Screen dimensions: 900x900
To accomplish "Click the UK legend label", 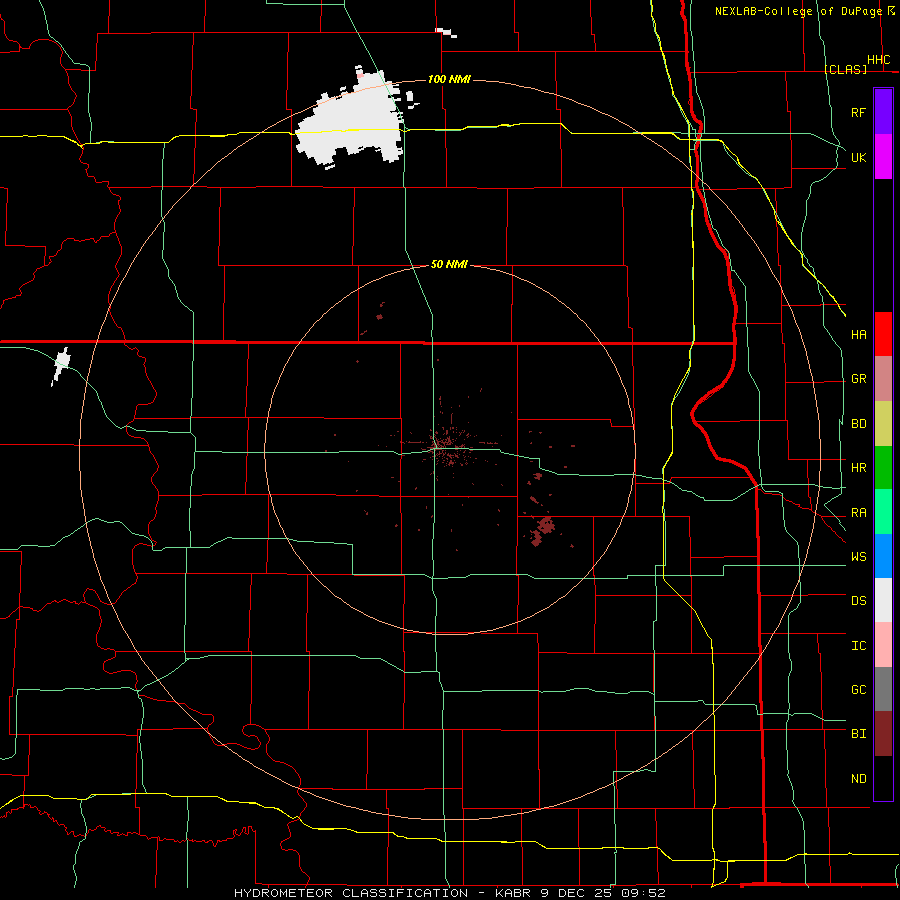I will [858, 157].
